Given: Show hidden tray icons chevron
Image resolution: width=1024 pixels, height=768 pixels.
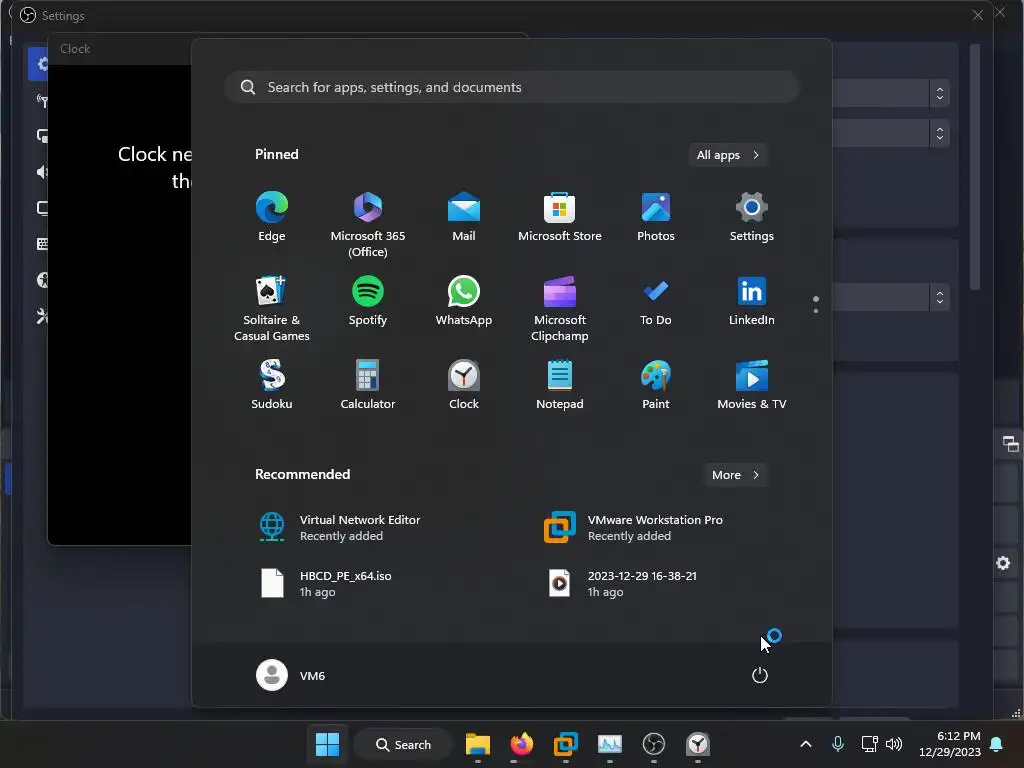Looking at the screenshot, I should coord(806,744).
